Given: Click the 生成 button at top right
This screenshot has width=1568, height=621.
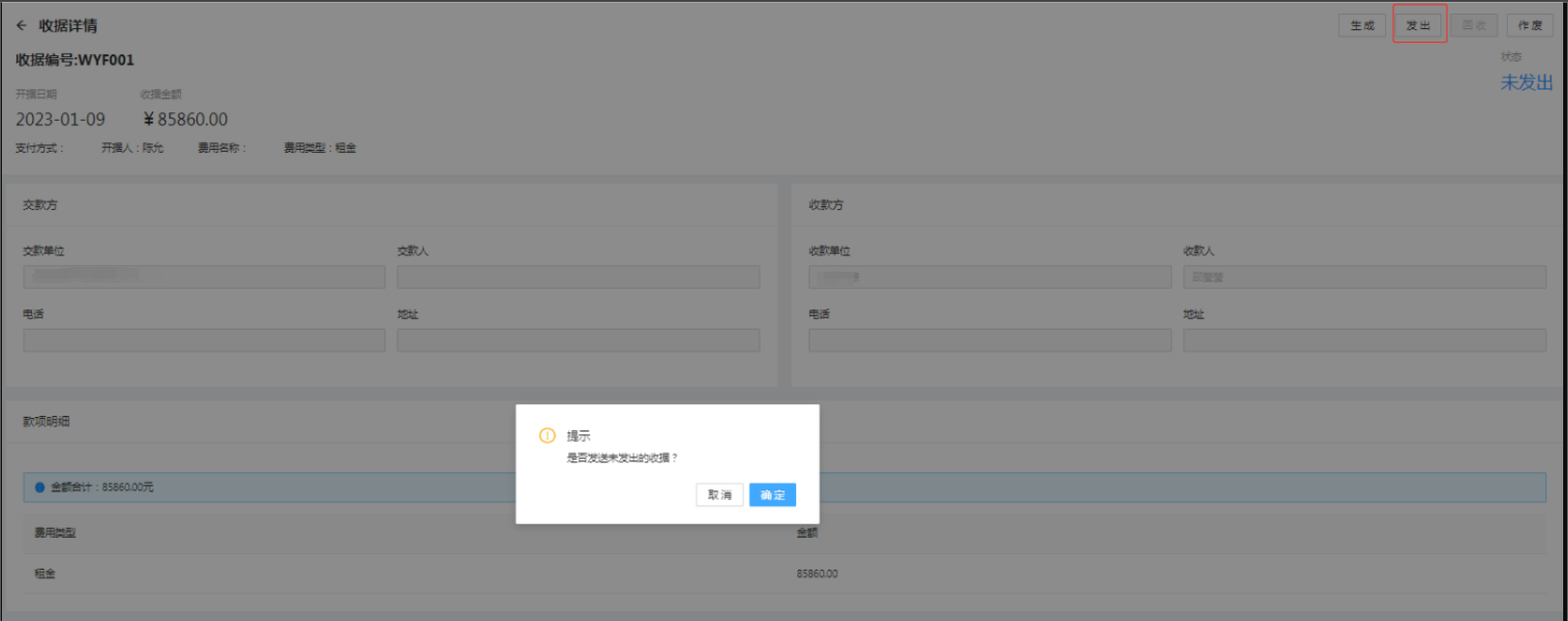Looking at the screenshot, I should pyautogui.click(x=1362, y=26).
